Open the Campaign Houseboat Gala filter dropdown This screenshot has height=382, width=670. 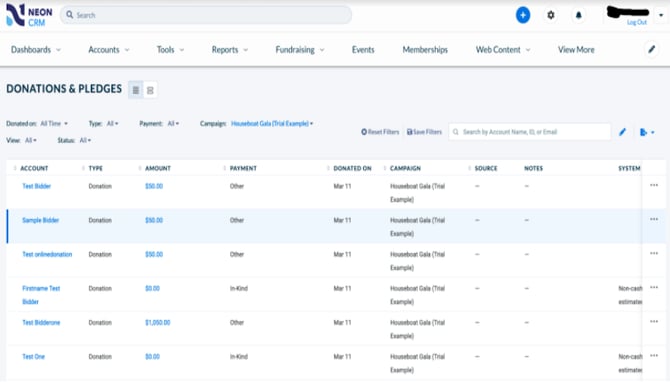tap(272, 123)
